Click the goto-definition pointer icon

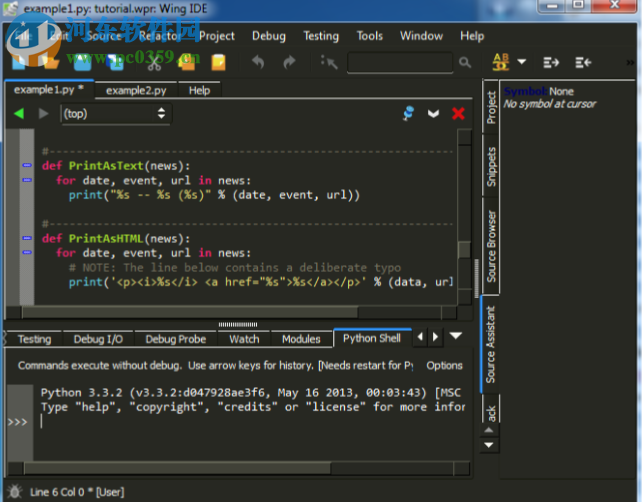(x=329, y=62)
